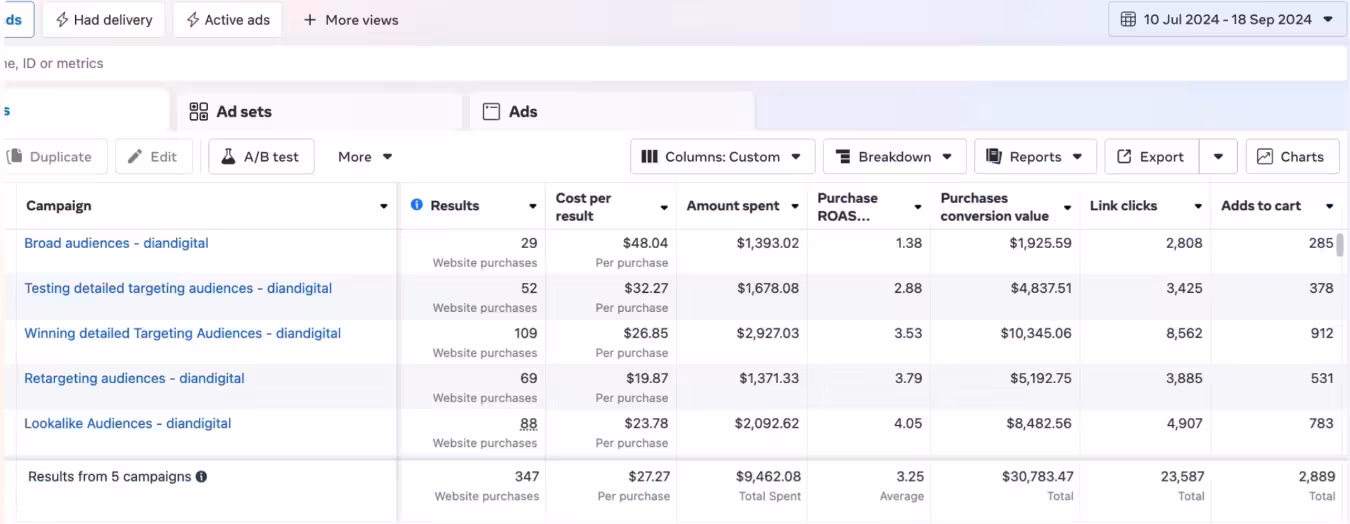Image resolution: width=1350 pixels, height=524 pixels.
Task: Click the Export button
Action: coord(1151,156)
